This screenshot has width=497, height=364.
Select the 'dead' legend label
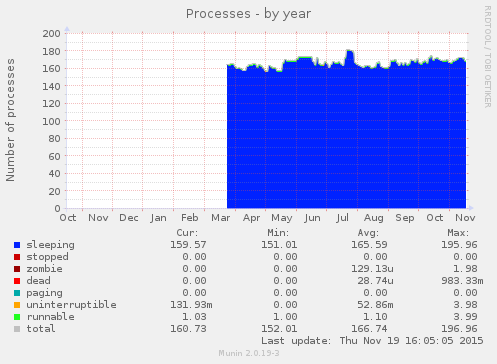click(x=39, y=281)
